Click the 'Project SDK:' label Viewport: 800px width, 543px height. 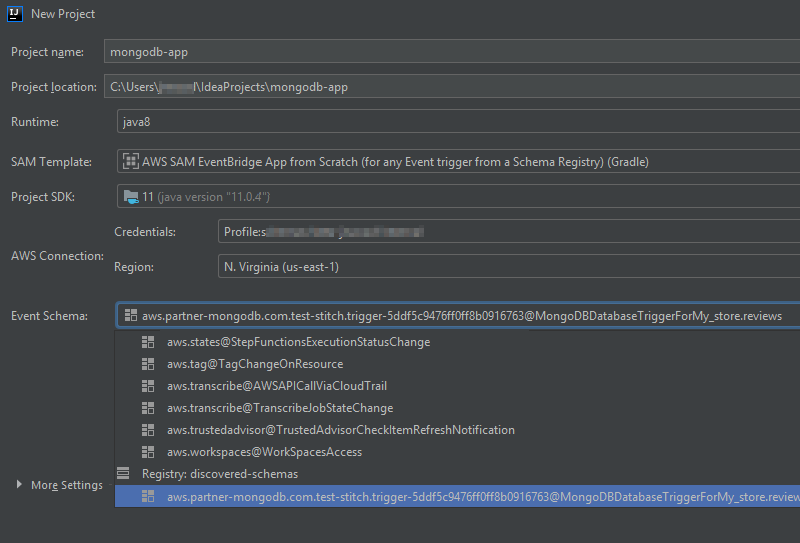[43, 197]
